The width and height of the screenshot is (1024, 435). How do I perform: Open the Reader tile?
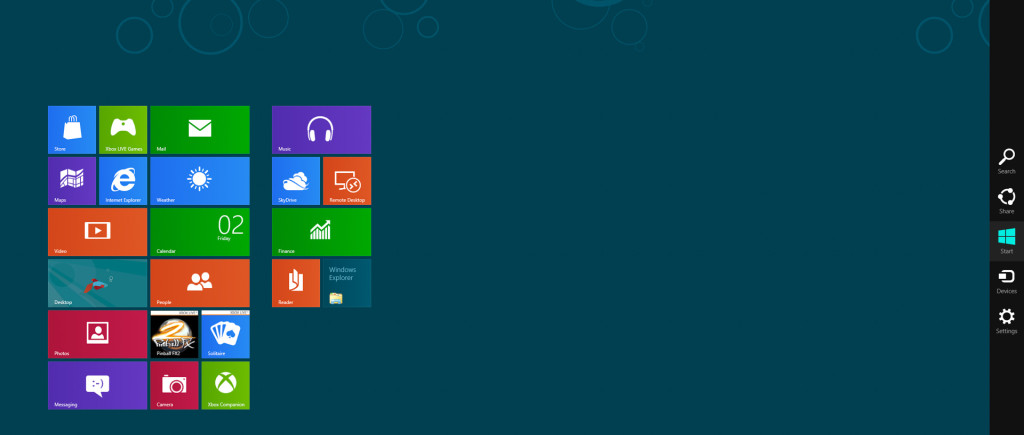296,283
